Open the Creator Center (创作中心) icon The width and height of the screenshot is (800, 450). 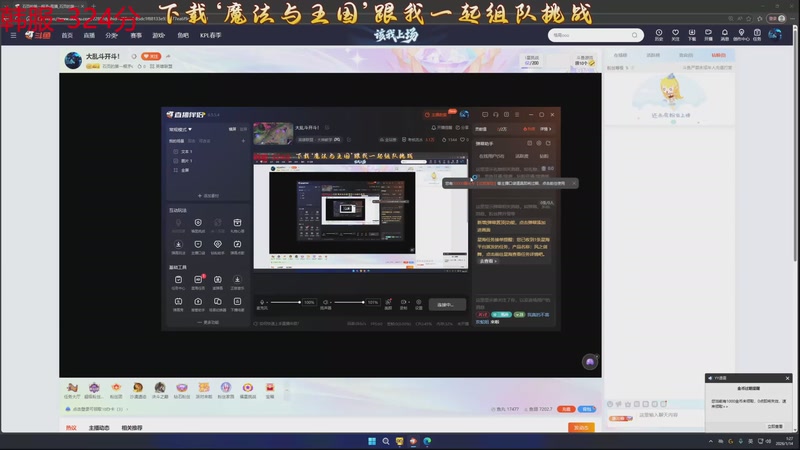pyautogui.click(x=741, y=34)
